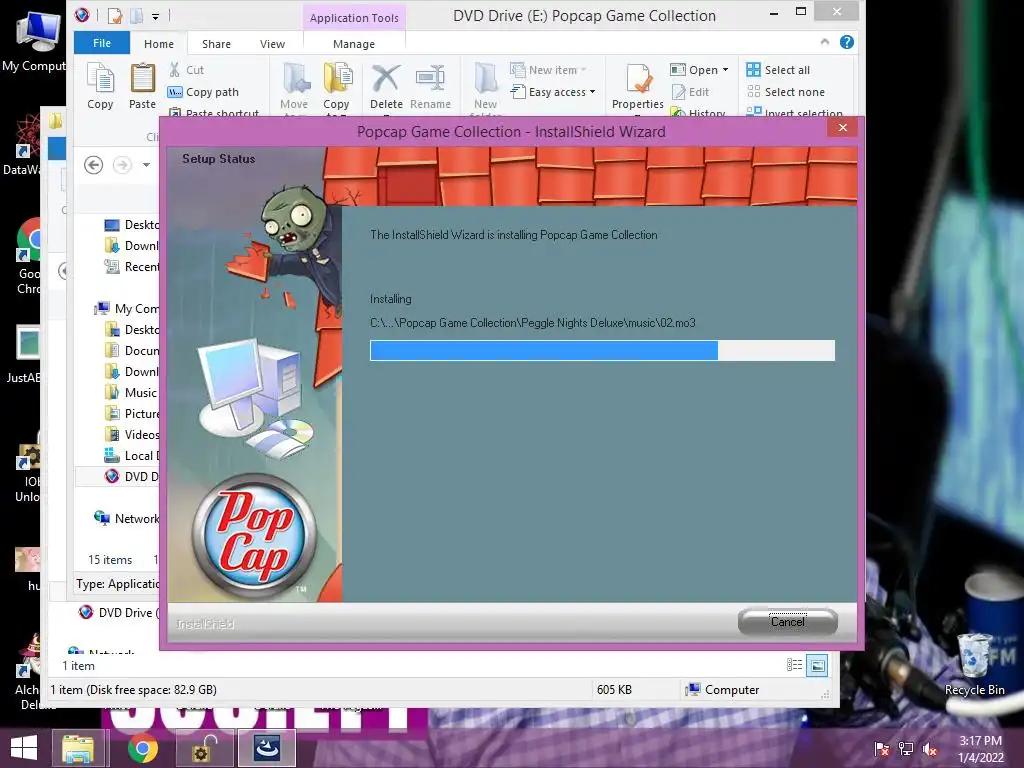Click the blue installation progress bar

click(x=601, y=351)
